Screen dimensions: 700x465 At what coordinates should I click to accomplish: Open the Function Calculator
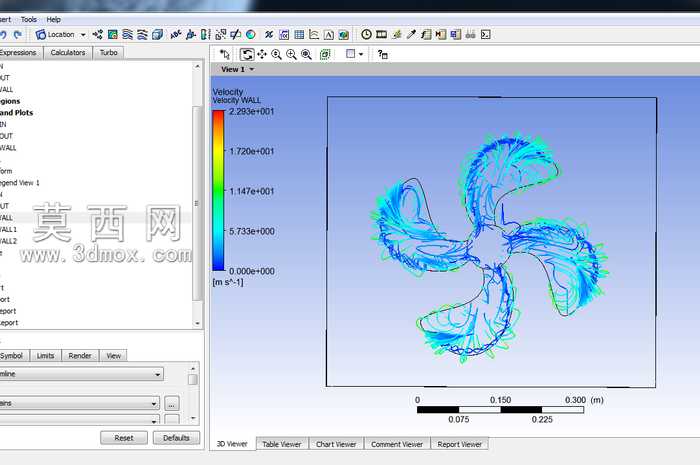(426, 34)
